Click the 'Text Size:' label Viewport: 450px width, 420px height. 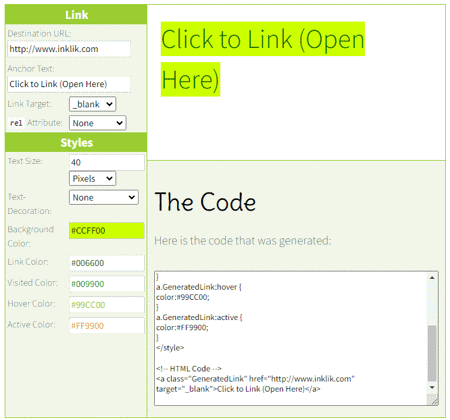coord(25,161)
